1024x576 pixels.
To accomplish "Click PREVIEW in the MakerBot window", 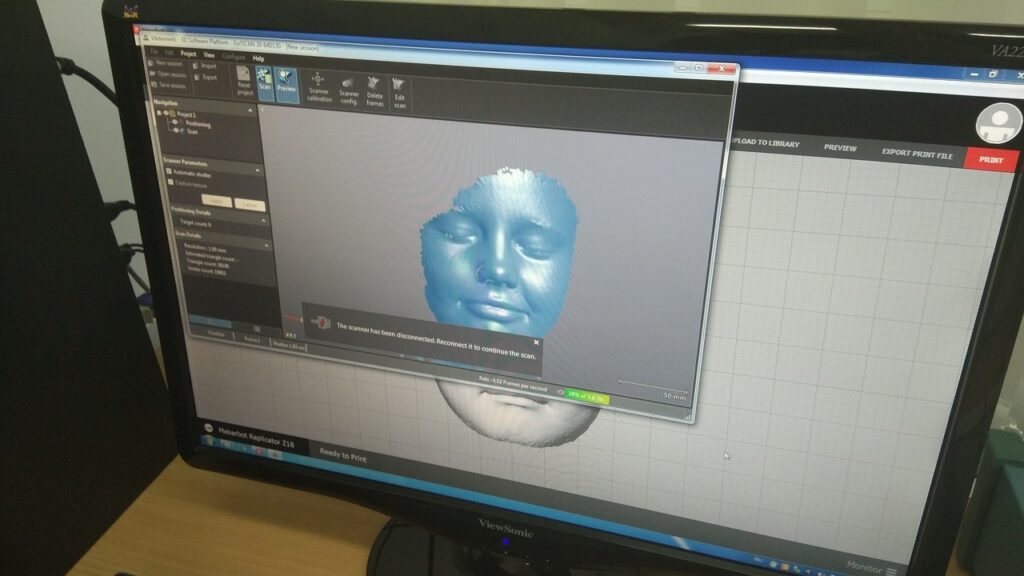I will (840, 148).
